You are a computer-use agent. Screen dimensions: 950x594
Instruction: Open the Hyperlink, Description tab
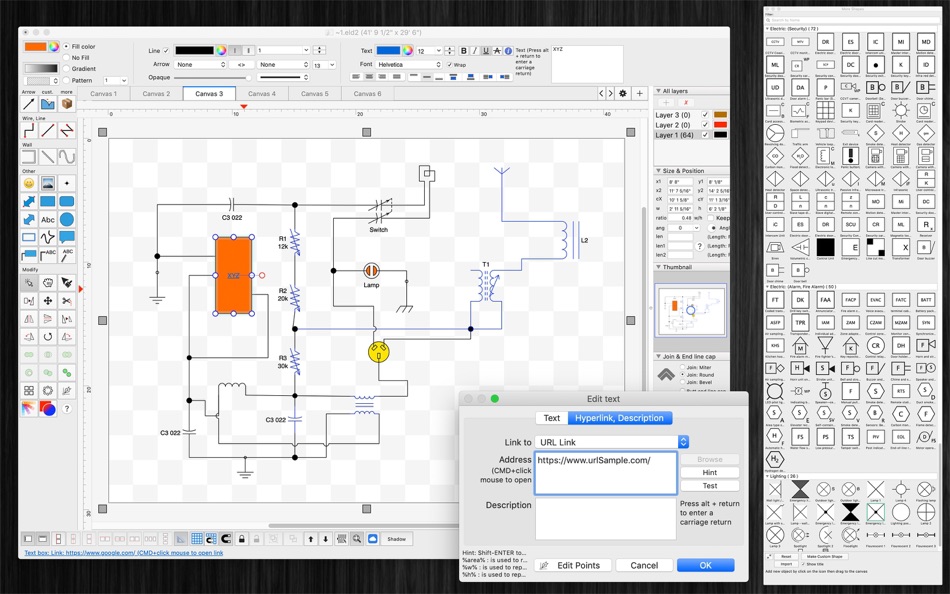pos(619,418)
